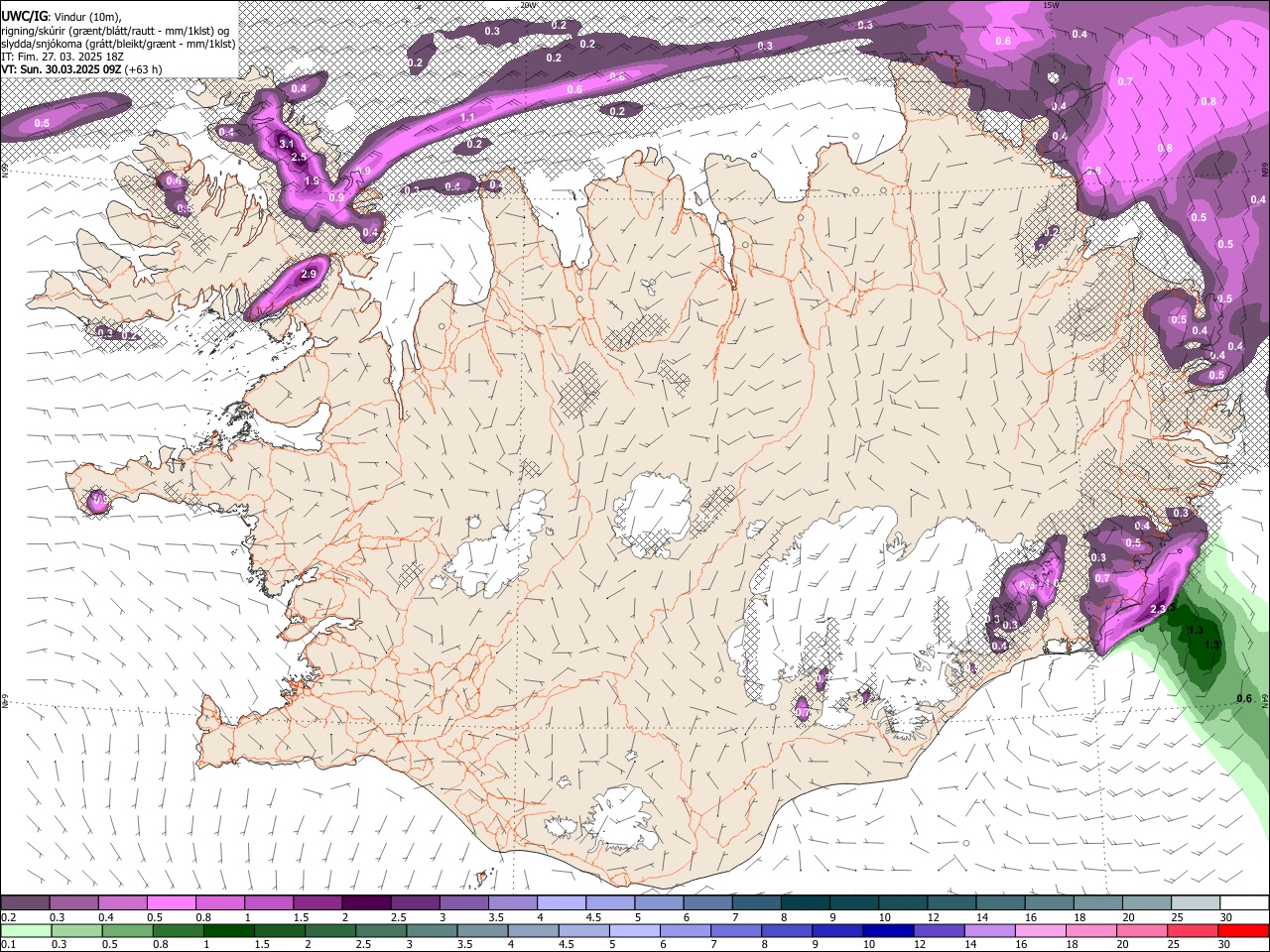Select the 'slydda/snjókoma' legend description line
1270x952 pixels.
[118, 44]
